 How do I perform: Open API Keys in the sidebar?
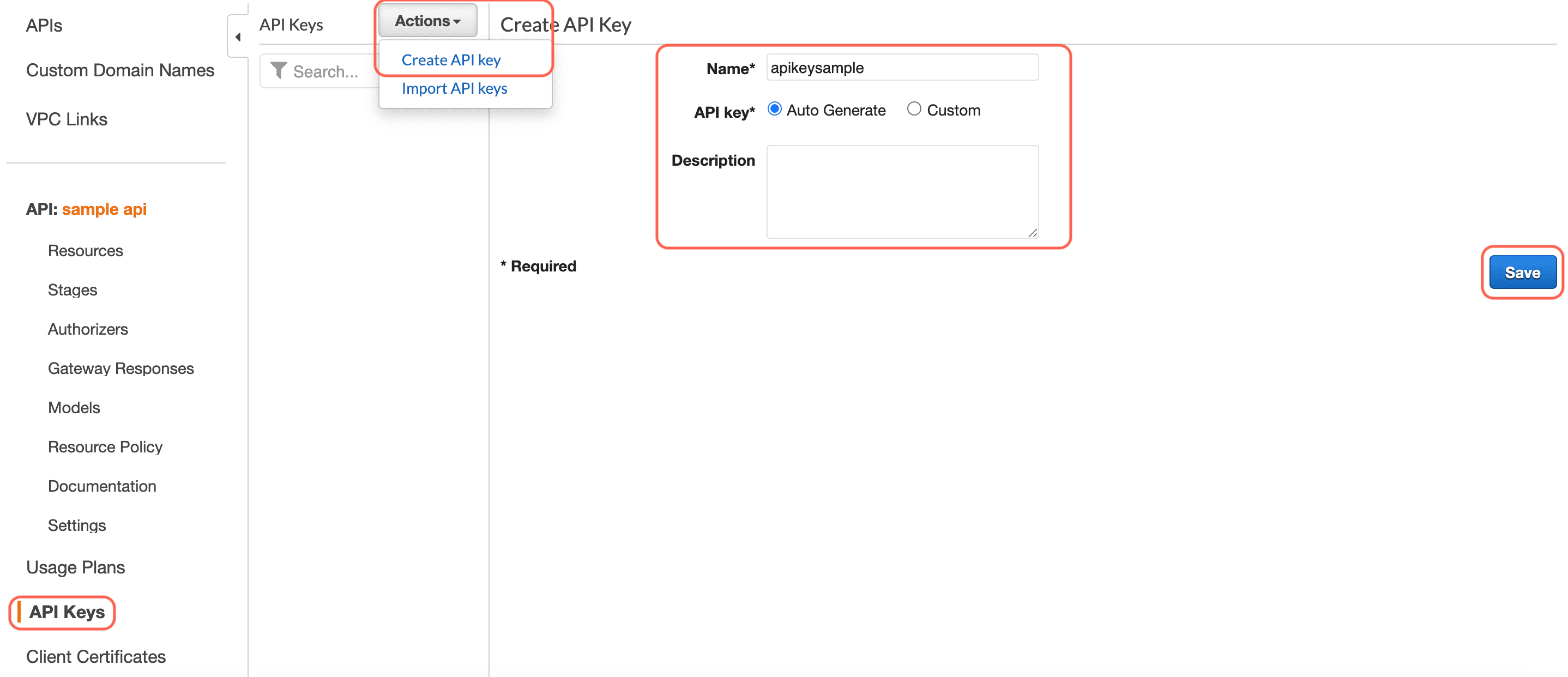pyautogui.click(x=67, y=612)
